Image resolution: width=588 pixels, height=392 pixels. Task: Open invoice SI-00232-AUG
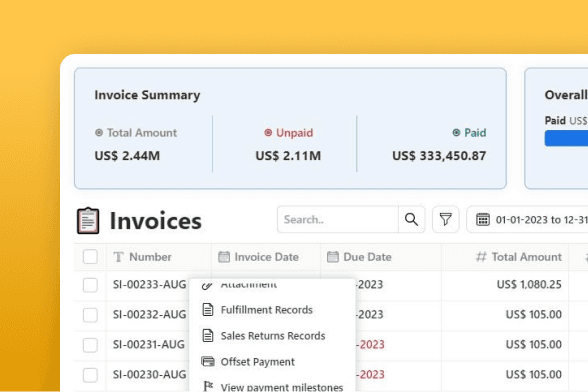coord(149,314)
